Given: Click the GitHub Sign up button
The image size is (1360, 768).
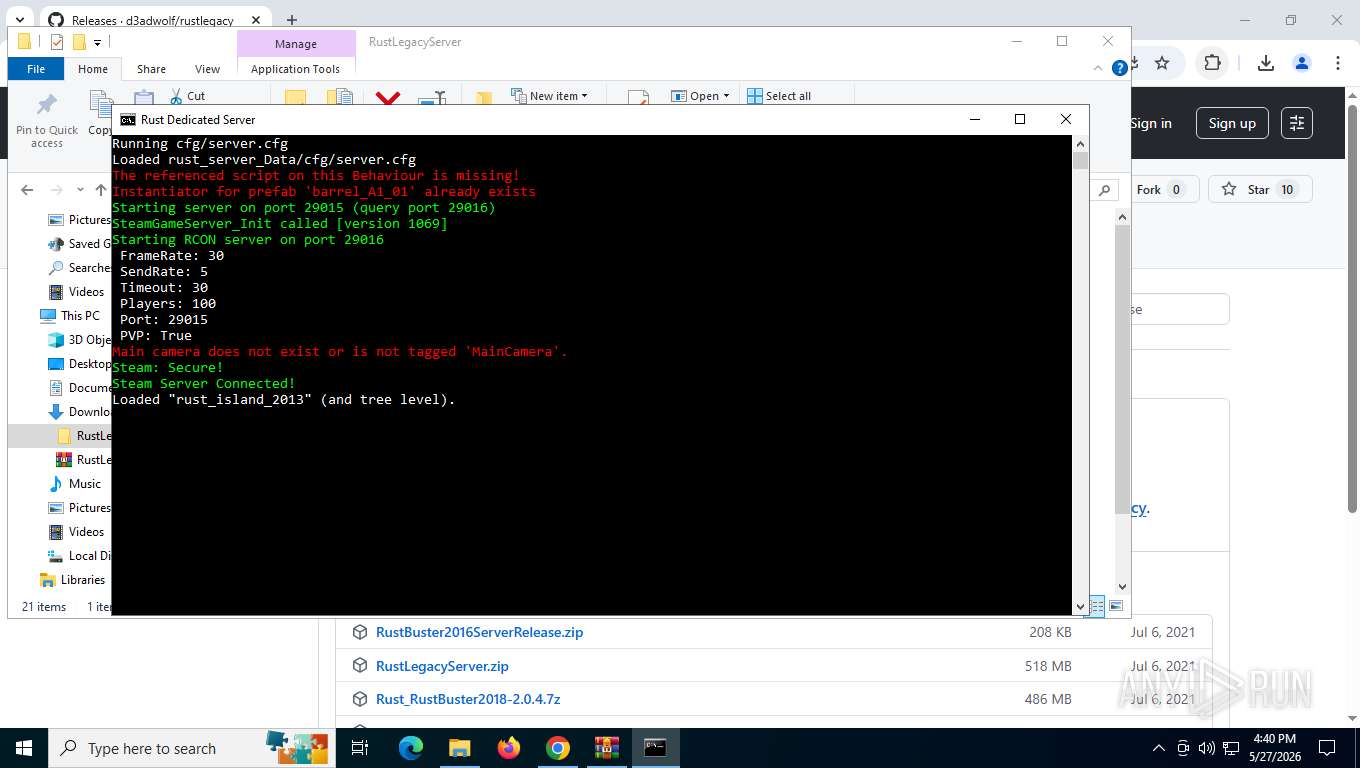Looking at the screenshot, I should (1232, 123).
